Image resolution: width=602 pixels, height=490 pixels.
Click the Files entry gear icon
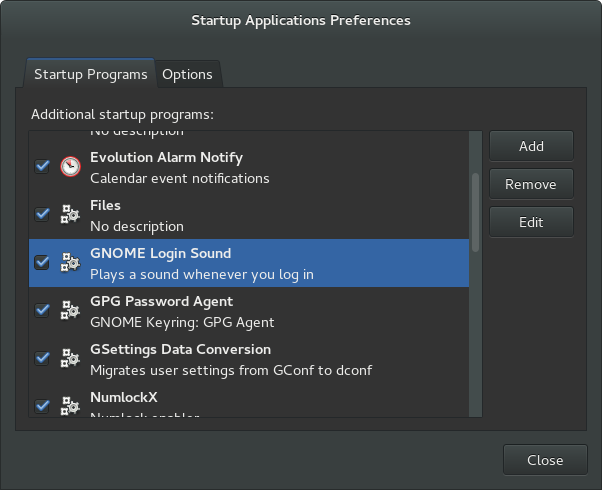click(70, 214)
